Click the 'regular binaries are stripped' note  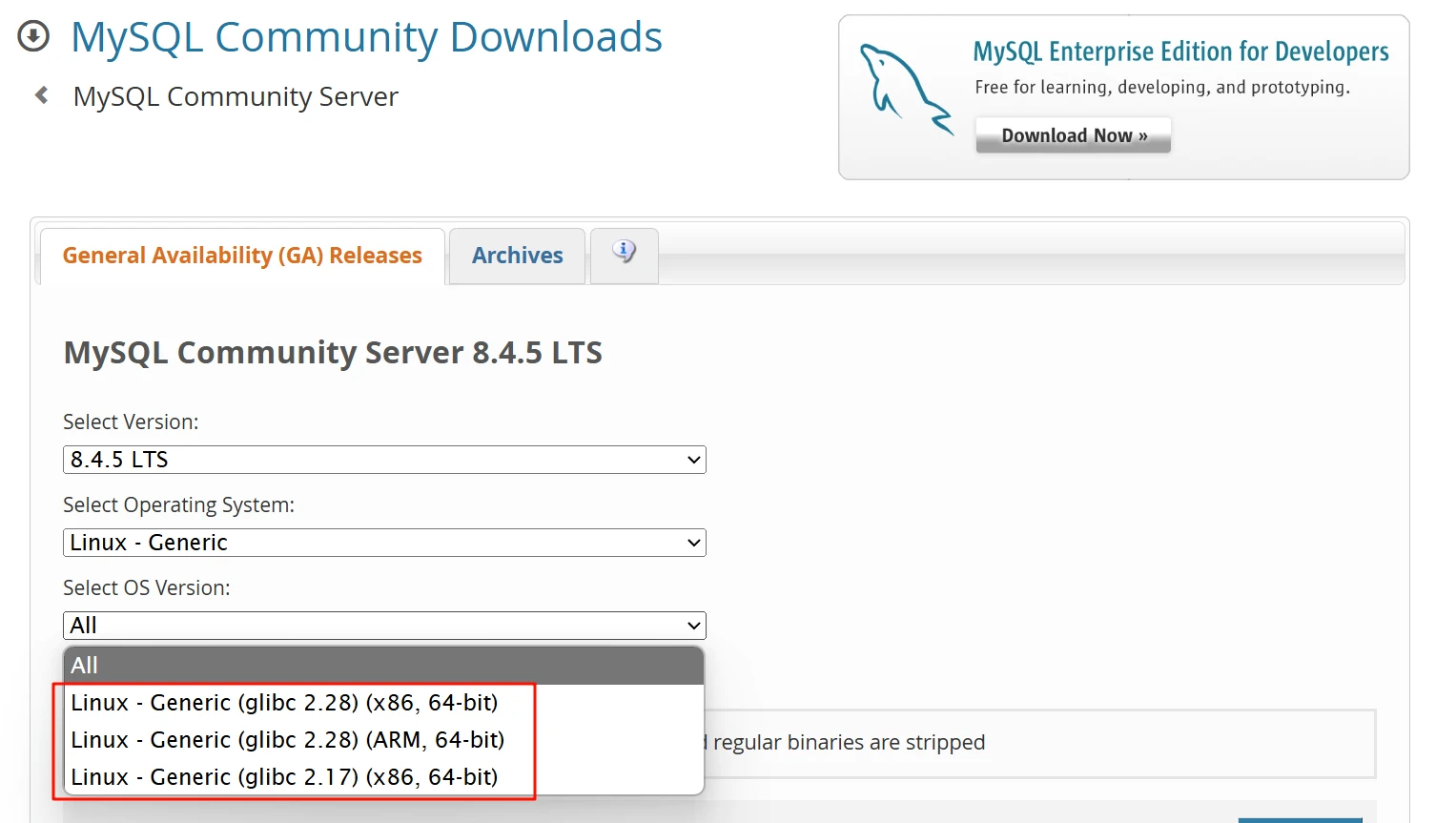[x=849, y=743]
